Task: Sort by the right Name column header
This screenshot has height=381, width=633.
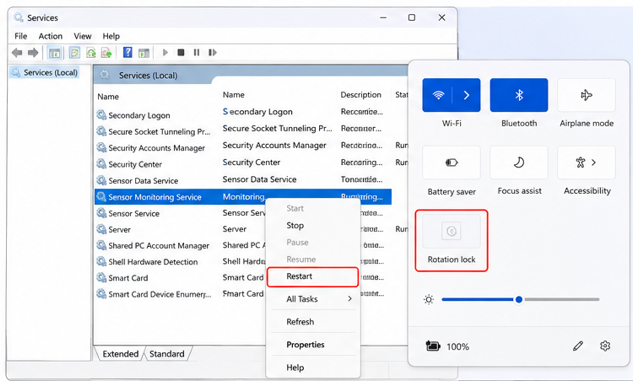Action: (234, 95)
